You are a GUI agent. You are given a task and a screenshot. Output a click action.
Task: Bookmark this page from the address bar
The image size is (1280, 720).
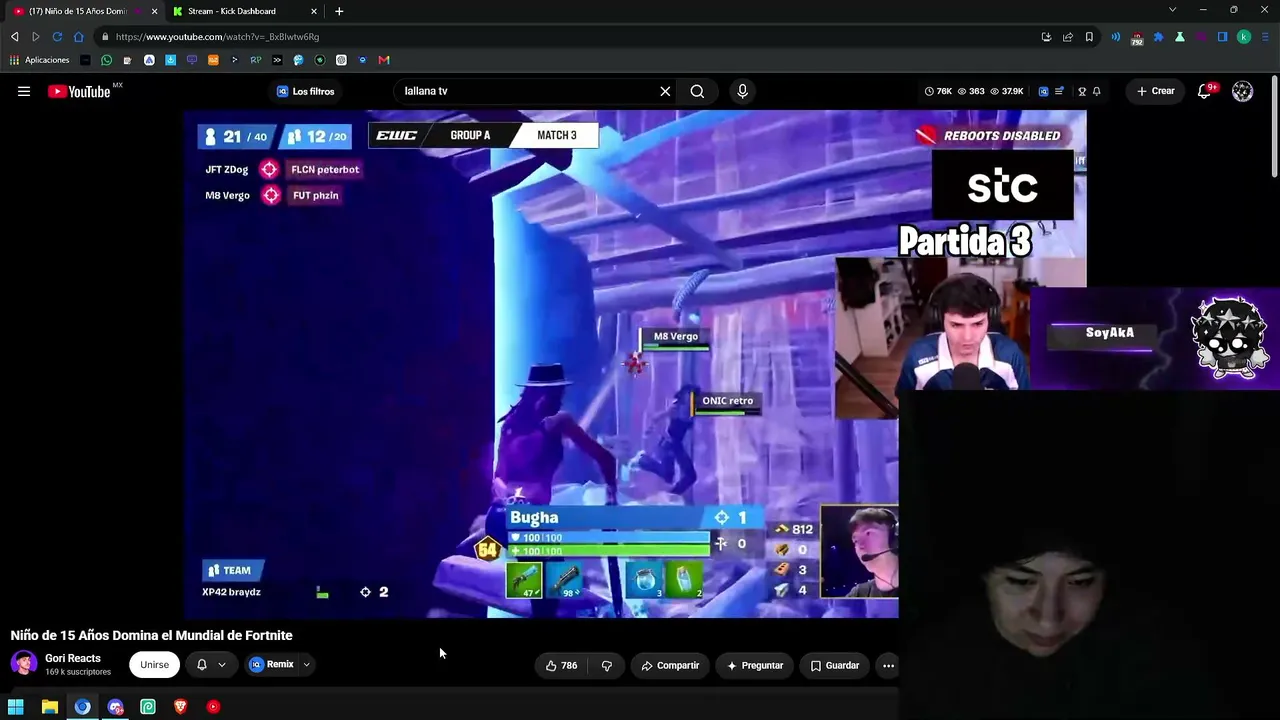pyautogui.click(x=1089, y=37)
